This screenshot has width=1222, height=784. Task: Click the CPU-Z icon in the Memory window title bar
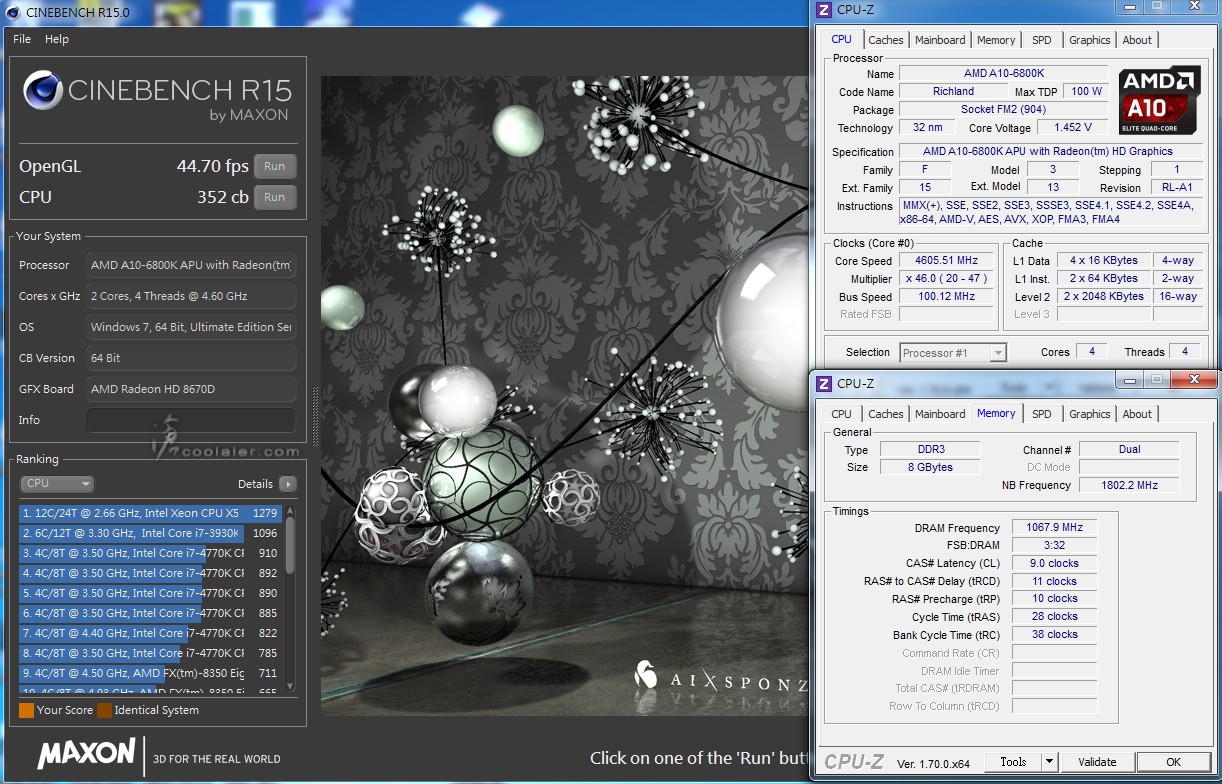click(824, 383)
